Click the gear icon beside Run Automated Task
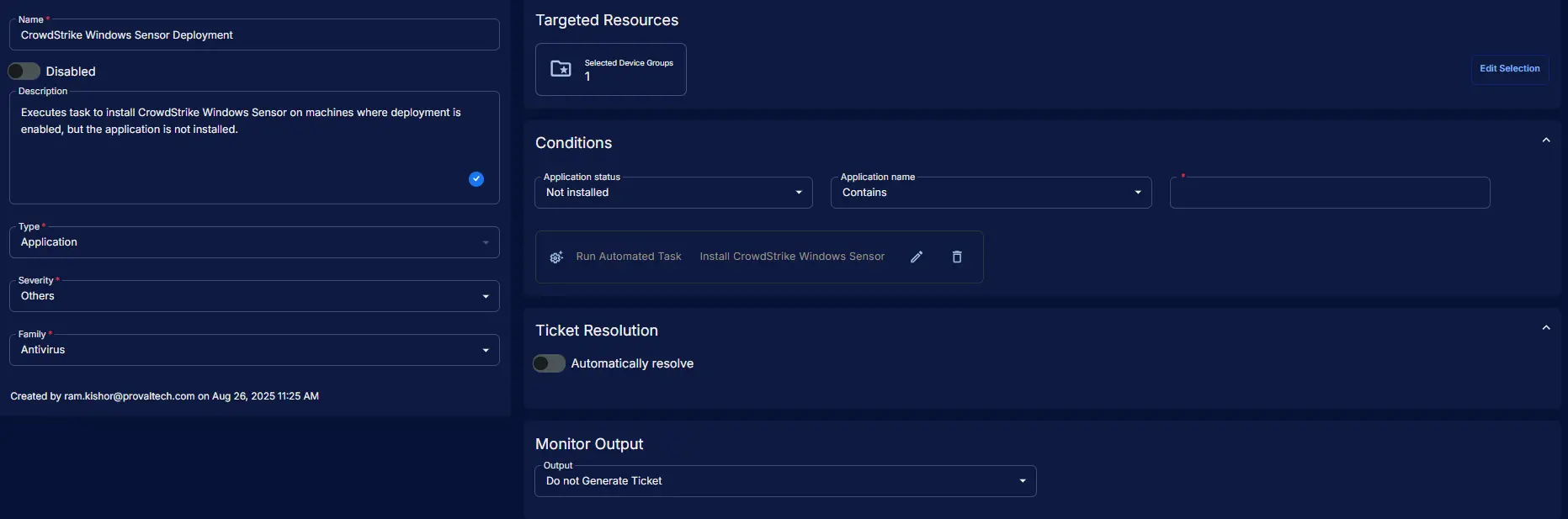This screenshot has height=519, width=1568. pos(556,257)
